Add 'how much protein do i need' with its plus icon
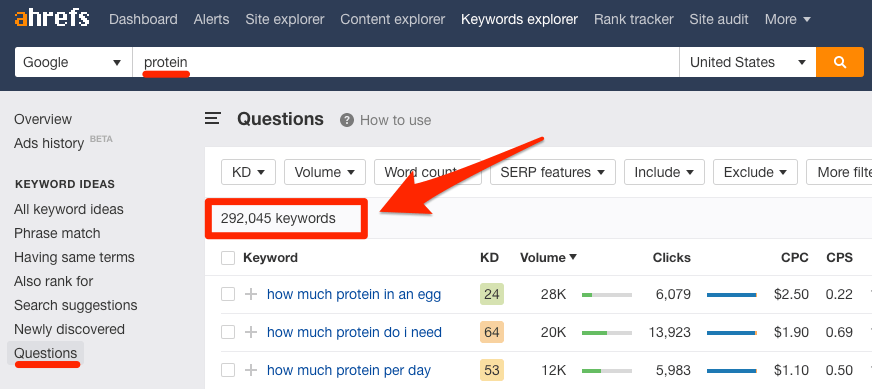This screenshot has width=872, height=389. click(251, 332)
